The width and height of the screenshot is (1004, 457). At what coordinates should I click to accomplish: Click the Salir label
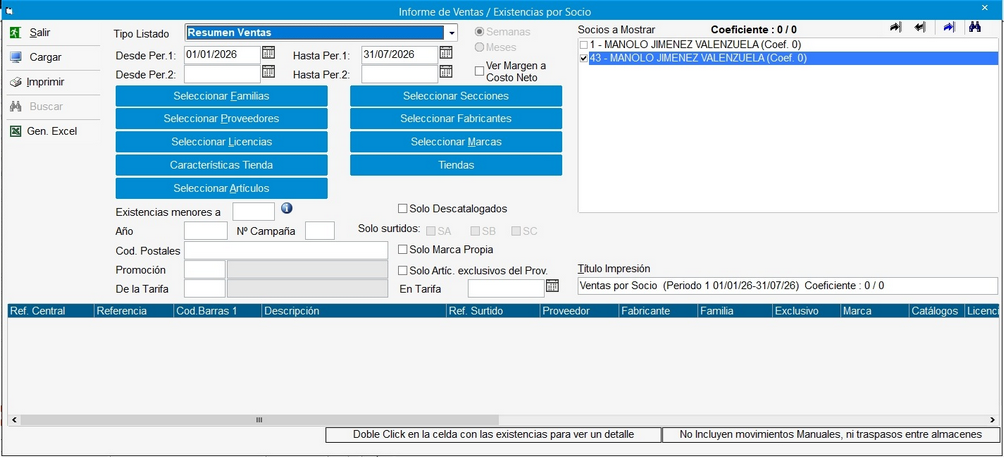pos(40,33)
